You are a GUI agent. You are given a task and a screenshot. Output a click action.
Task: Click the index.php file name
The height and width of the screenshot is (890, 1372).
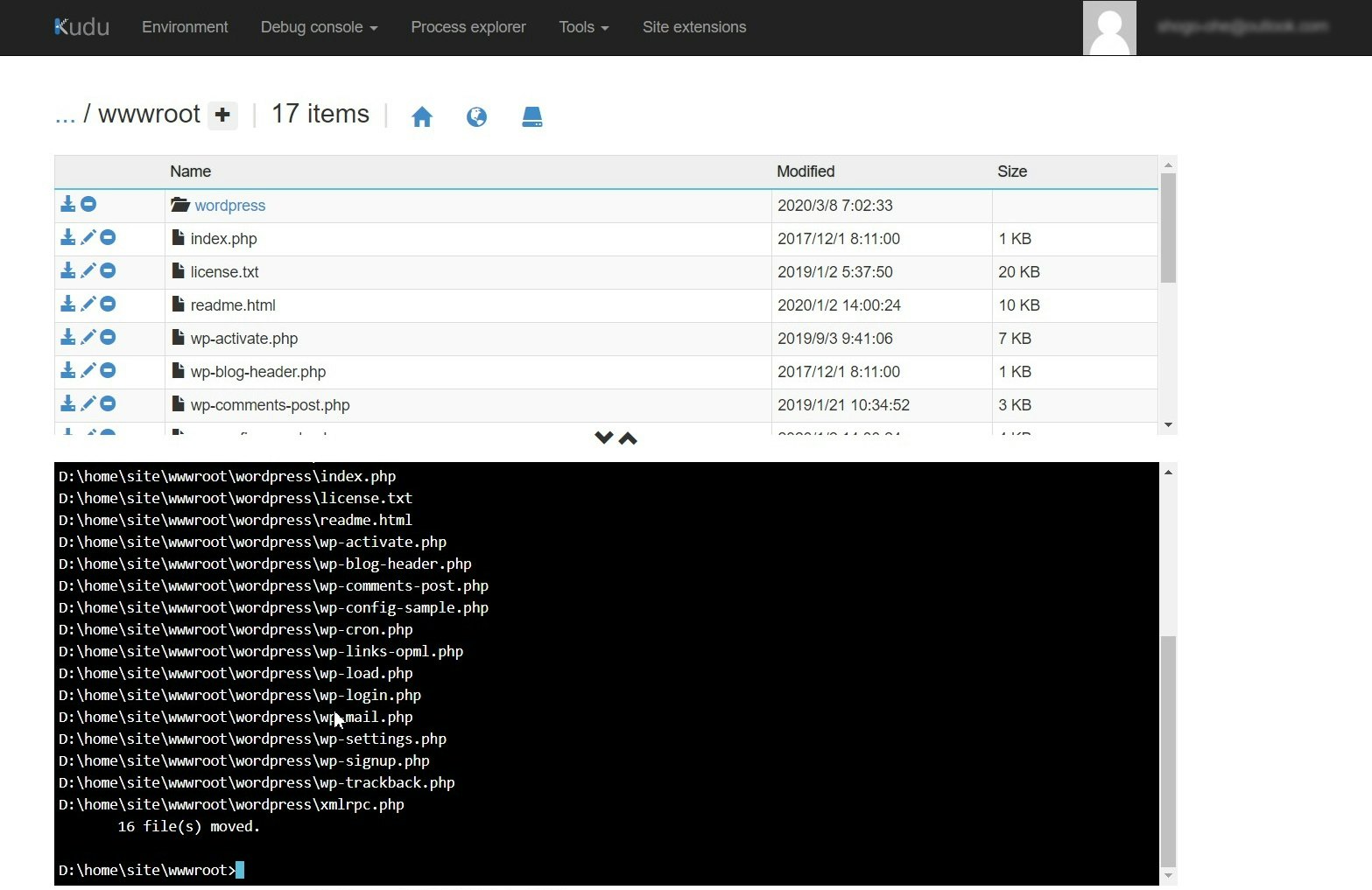tap(223, 239)
